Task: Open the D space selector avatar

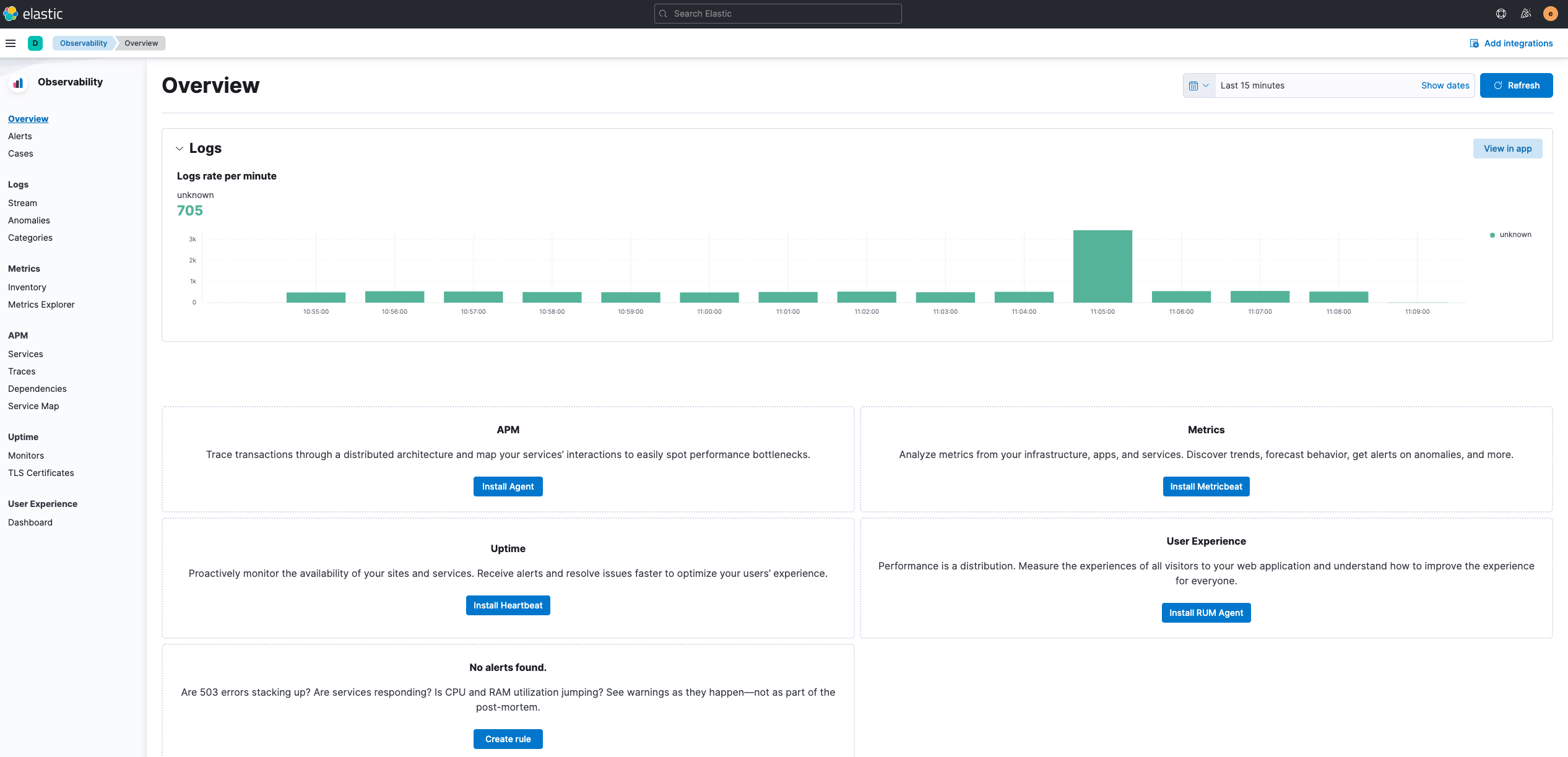Action: pos(35,43)
